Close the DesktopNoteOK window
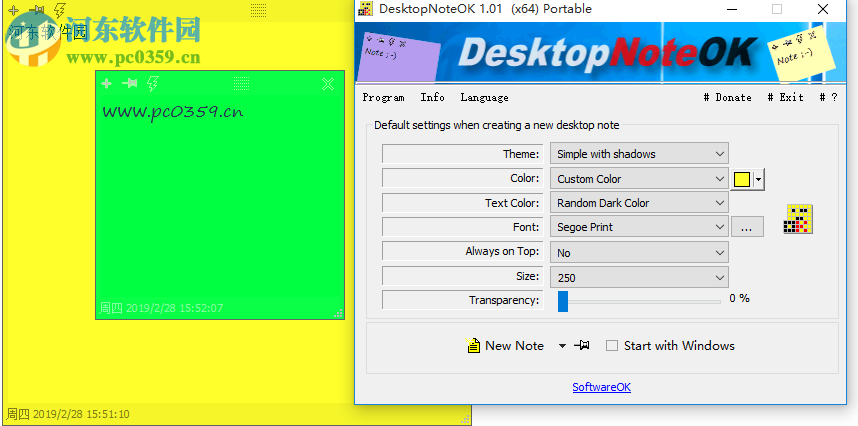The image size is (858, 426). pyautogui.click(x=822, y=9)
